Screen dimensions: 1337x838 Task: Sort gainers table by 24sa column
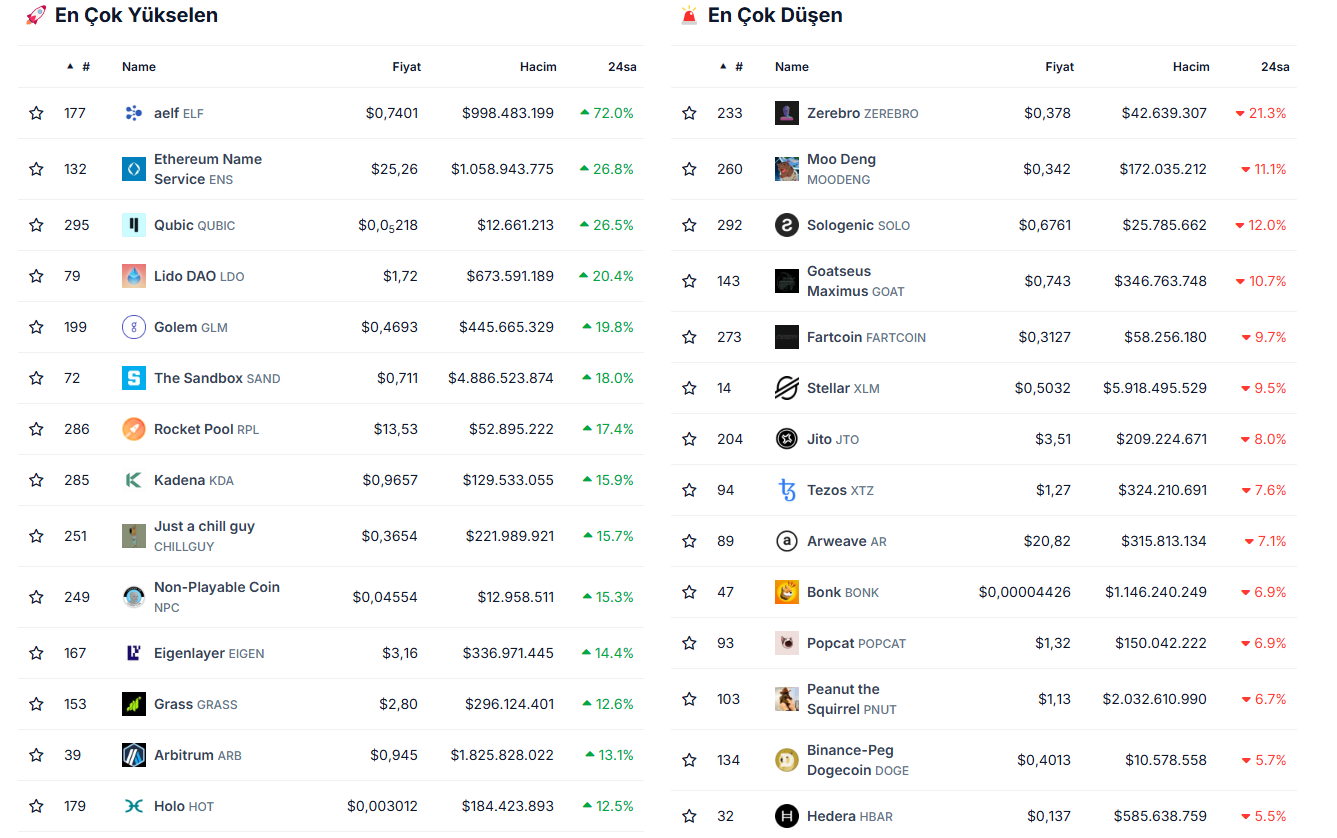(622, 67)
